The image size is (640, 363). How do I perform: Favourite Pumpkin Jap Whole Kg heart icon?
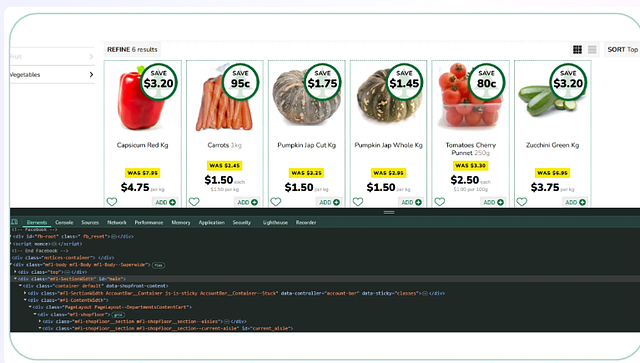358,202
